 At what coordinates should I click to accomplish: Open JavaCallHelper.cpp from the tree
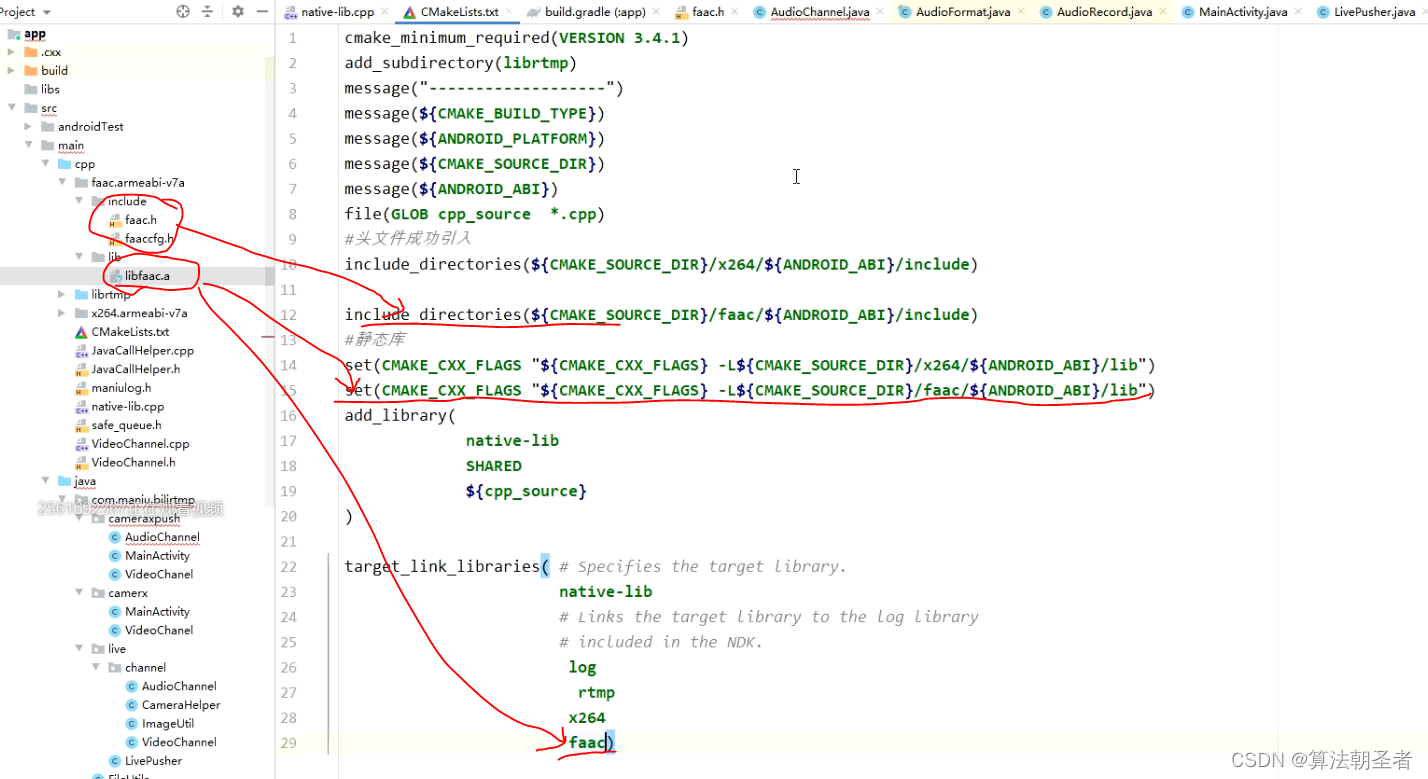(x=142, y=350)
